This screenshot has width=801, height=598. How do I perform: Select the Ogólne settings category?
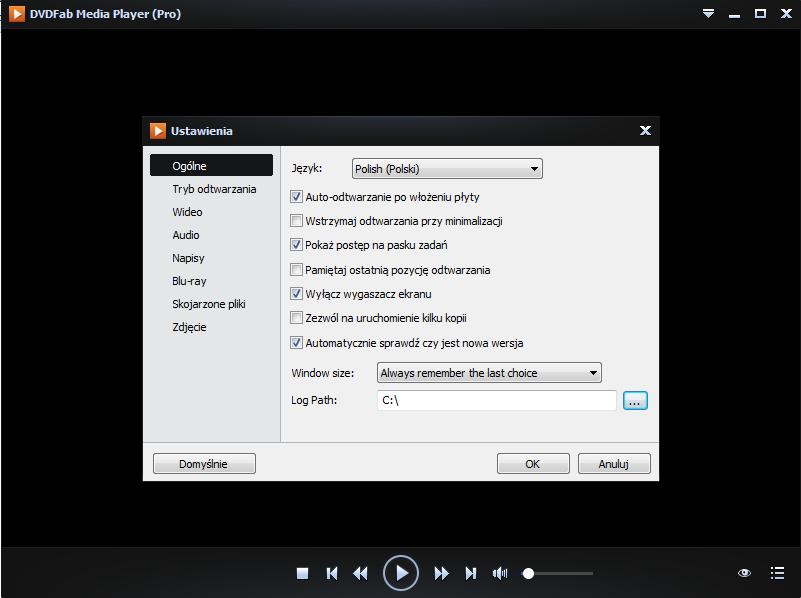pyautogui.click(x=211, y=165)
